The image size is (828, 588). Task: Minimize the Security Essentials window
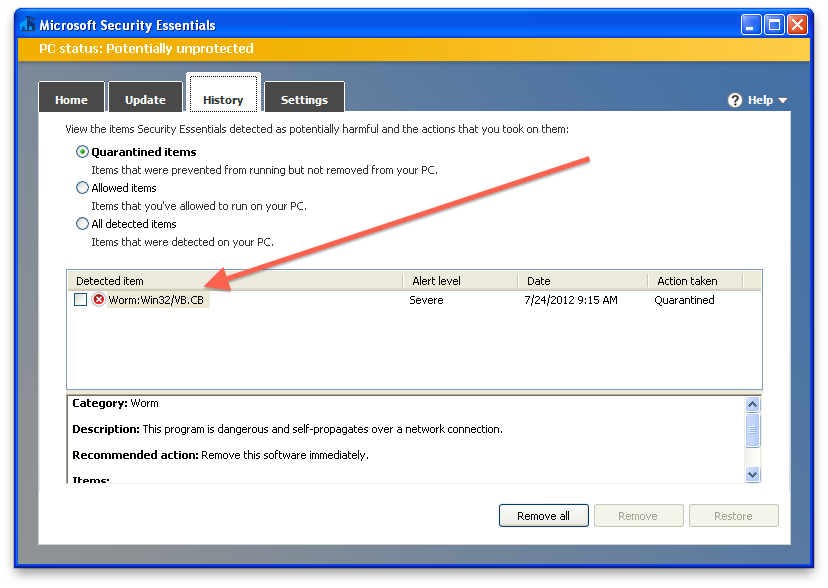(x=752, y=25)
